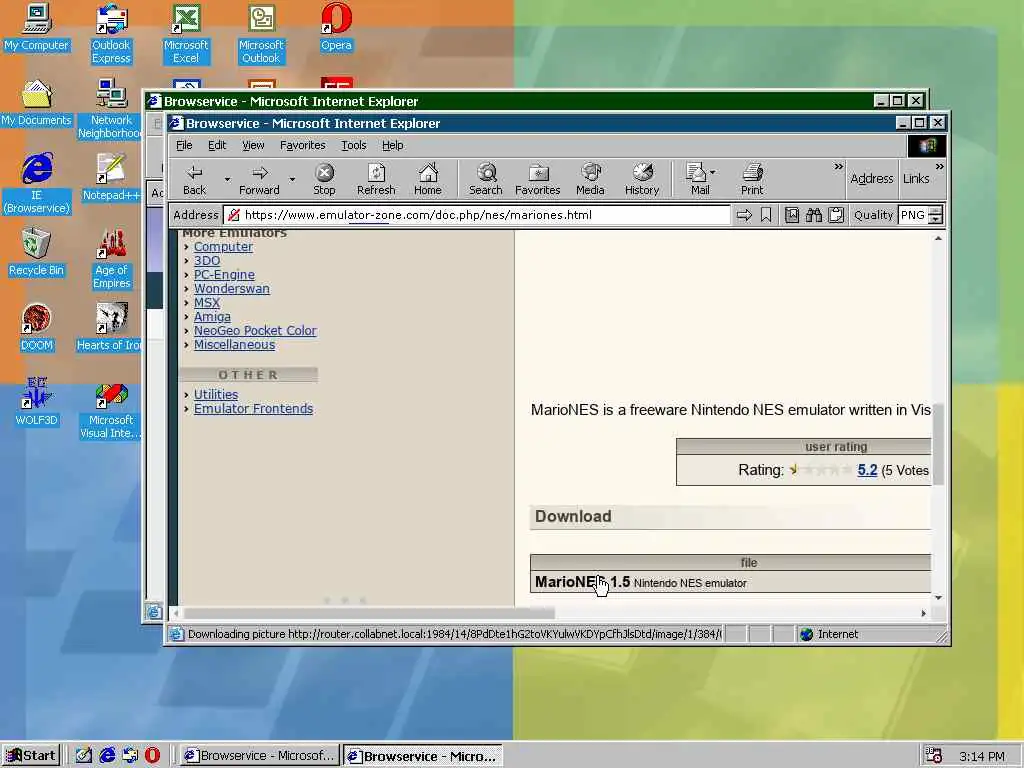The image size is (1024, 768).
Task: Select the Opera desktop shortcut
Action: click(x=336, y=27)
